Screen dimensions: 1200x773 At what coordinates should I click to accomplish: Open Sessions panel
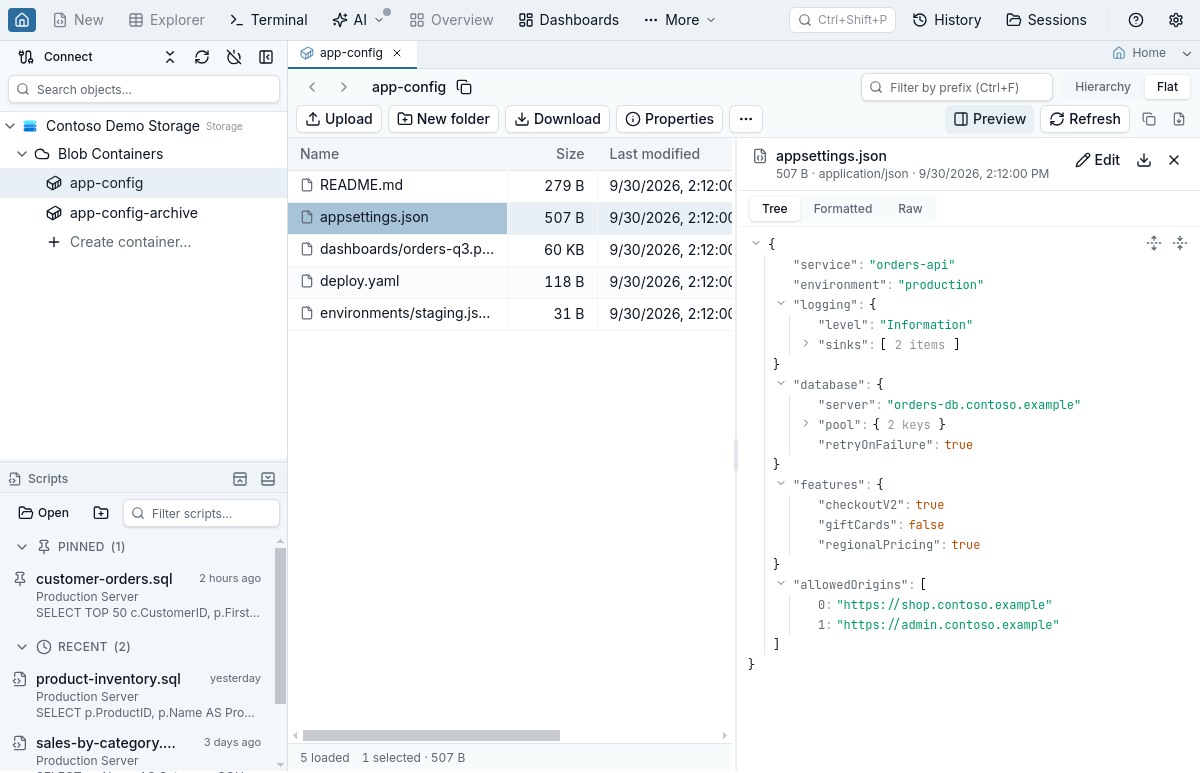tap(1046, 20)
